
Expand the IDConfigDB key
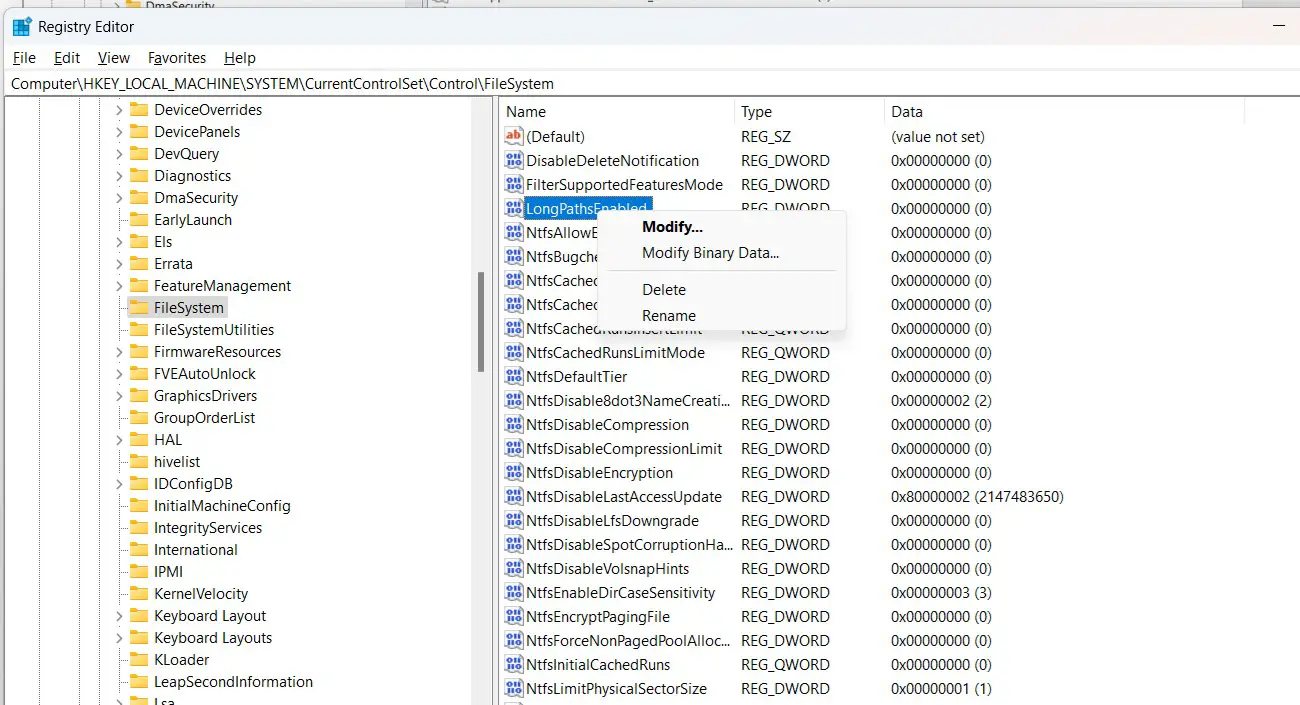(x=119, y=483)
